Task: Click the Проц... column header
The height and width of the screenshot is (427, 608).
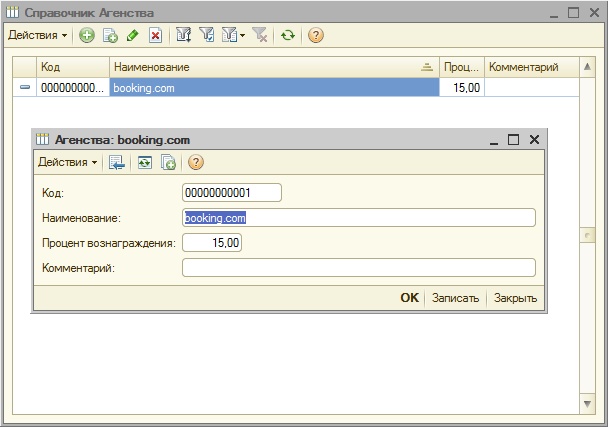Action: coord(461,67)
